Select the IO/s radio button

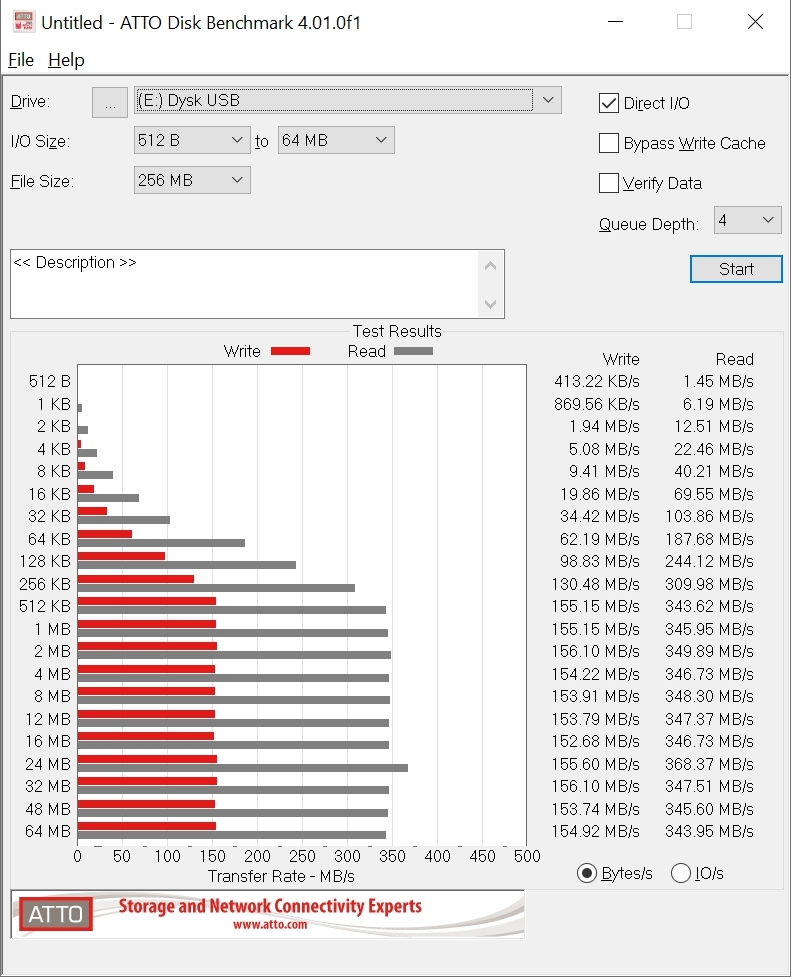point(681,873)
